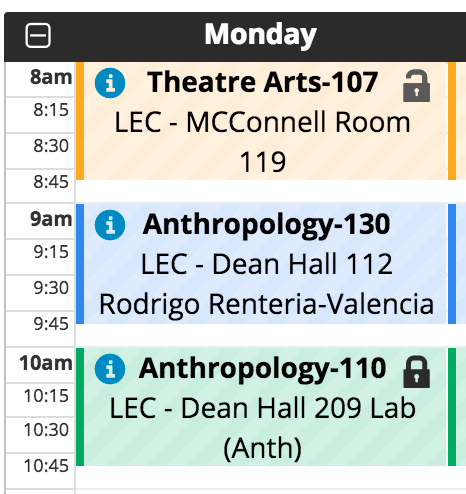Open info icon for Anthropology-110
Viewport: 466px width, 494px height.
(110, 369)
